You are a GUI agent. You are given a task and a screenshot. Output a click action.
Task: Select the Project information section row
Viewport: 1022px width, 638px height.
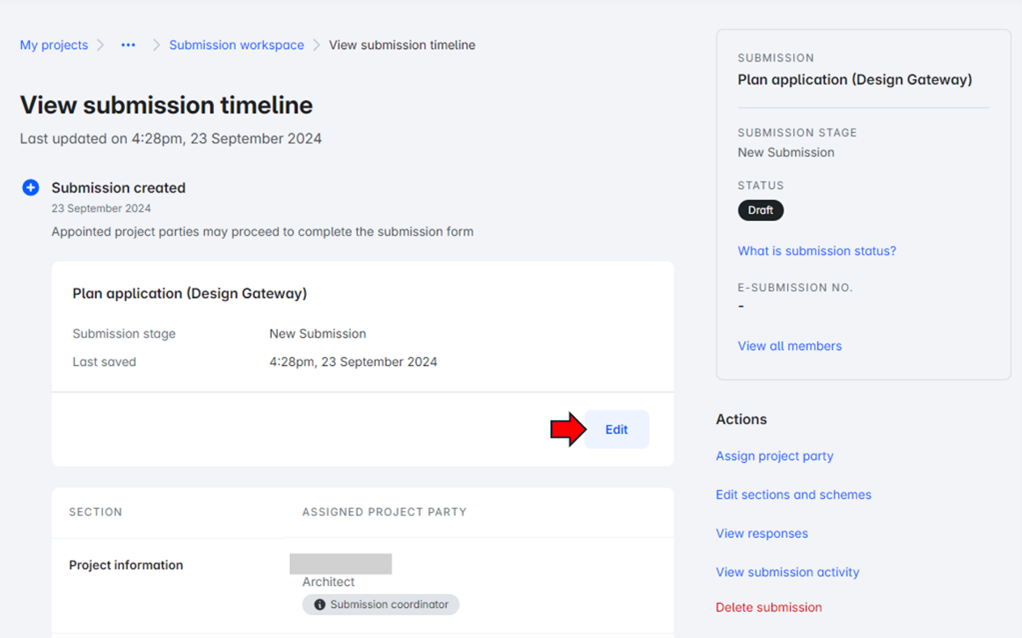coord(126,565)
